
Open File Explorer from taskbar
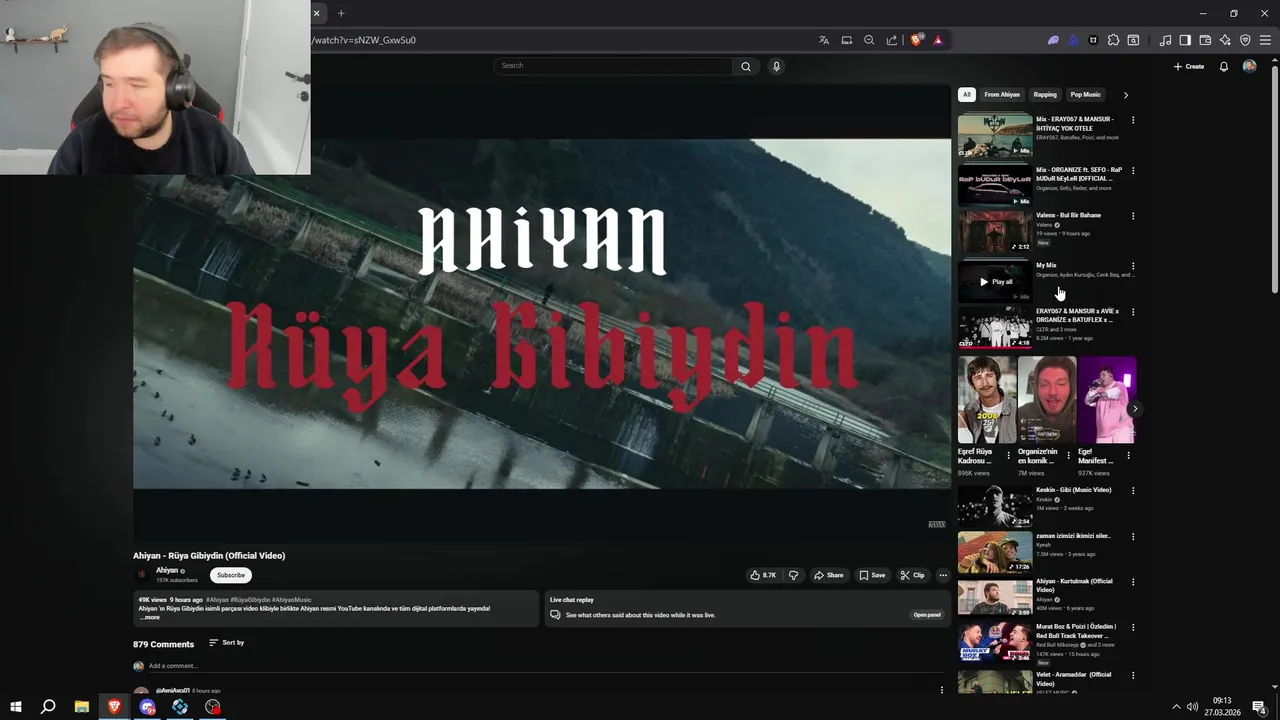82,707
